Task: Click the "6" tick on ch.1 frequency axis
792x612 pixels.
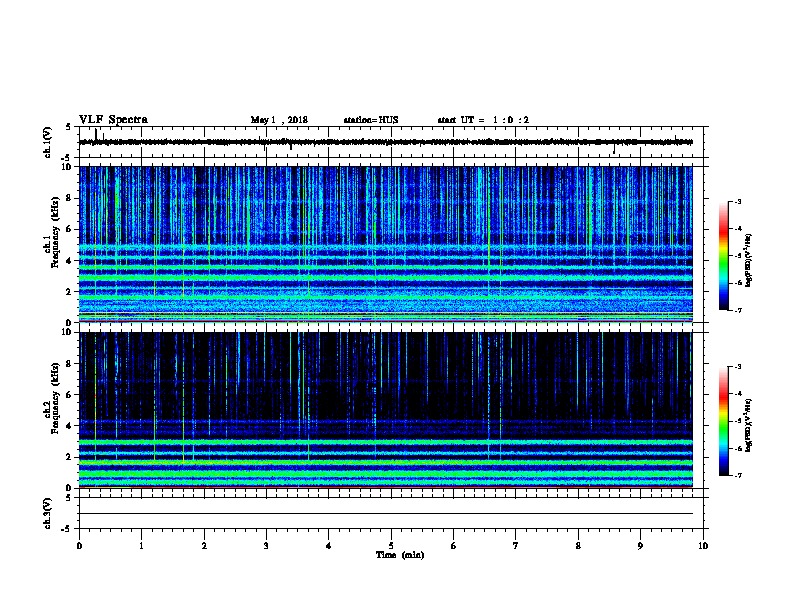Action: point(69,229)
